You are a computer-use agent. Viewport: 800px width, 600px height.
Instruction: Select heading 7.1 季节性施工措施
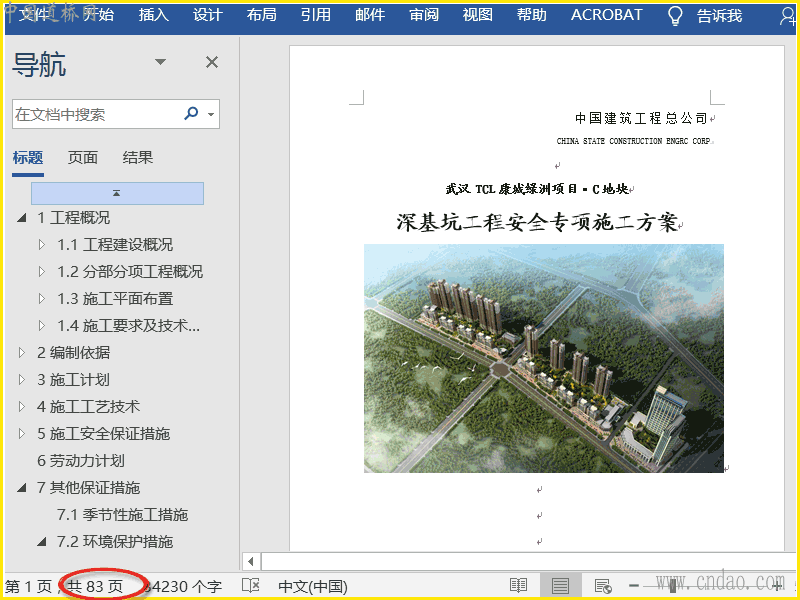click(123, 515)
